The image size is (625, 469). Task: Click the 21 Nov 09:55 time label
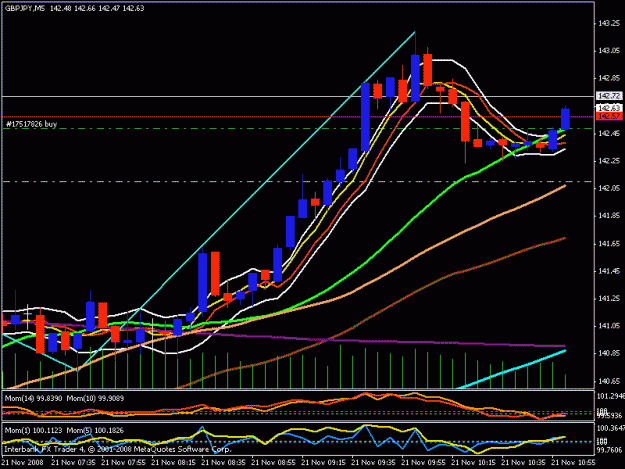(423, 463)
